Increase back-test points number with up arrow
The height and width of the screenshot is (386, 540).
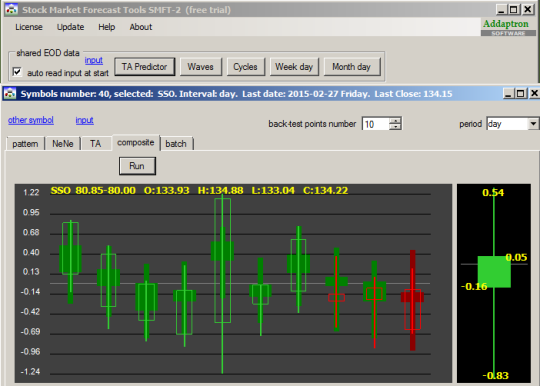pos(395,120)
